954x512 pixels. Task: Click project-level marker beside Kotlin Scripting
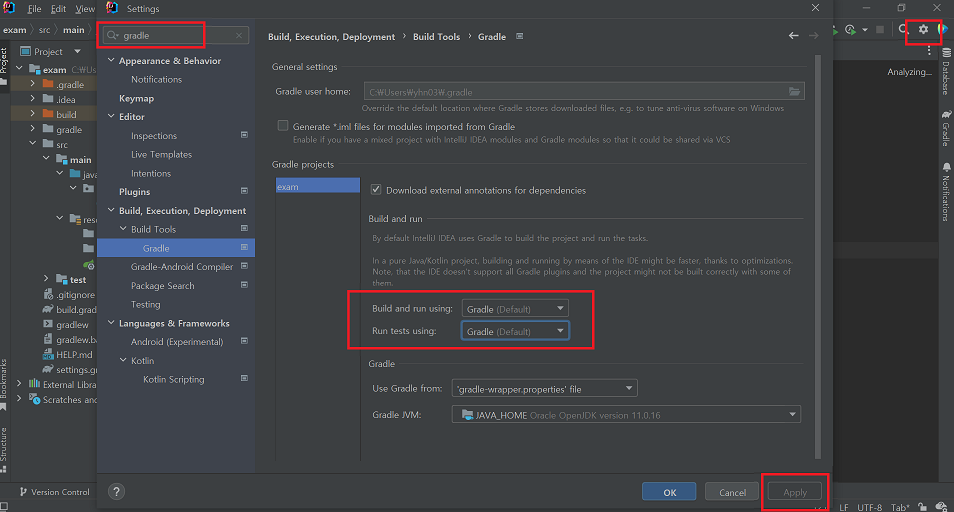point(244,378)
